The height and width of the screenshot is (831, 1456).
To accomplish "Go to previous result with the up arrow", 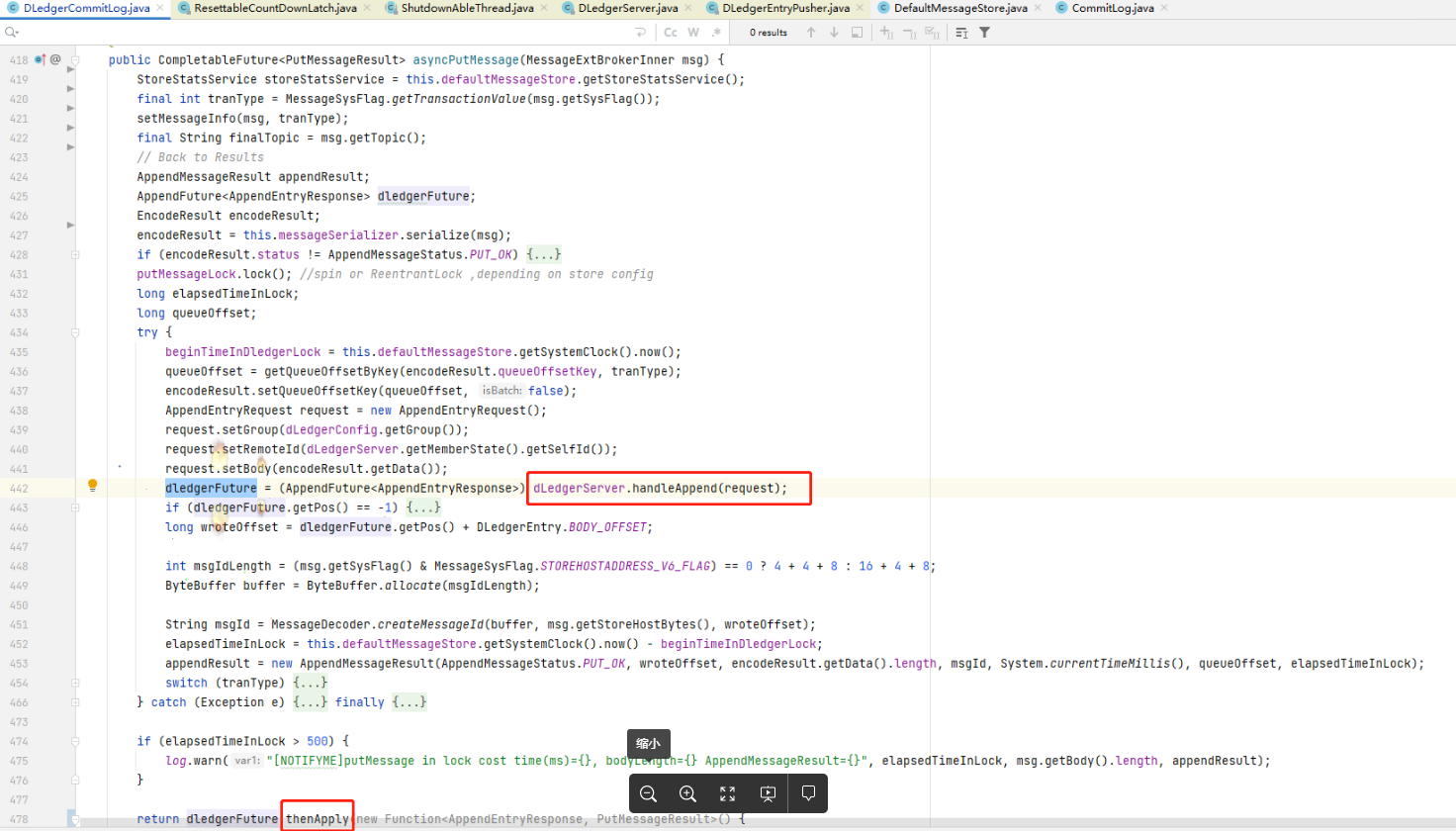I will [x=811, y=32].
